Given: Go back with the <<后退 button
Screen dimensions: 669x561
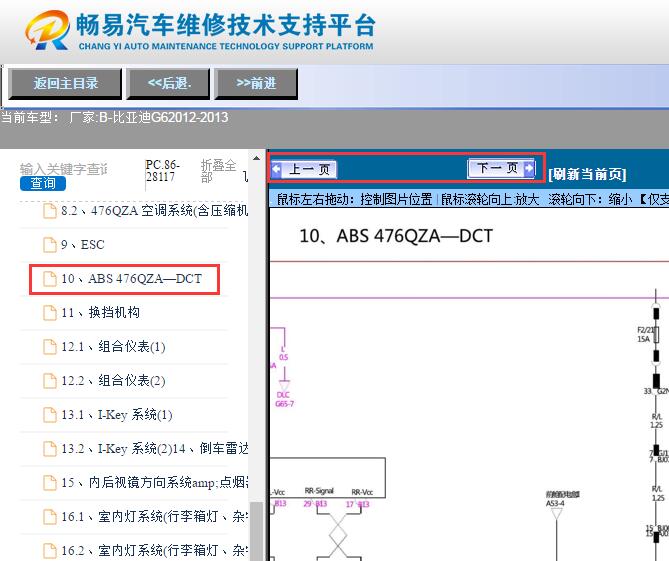Looking at the screenshot, I should pos(169,84).
